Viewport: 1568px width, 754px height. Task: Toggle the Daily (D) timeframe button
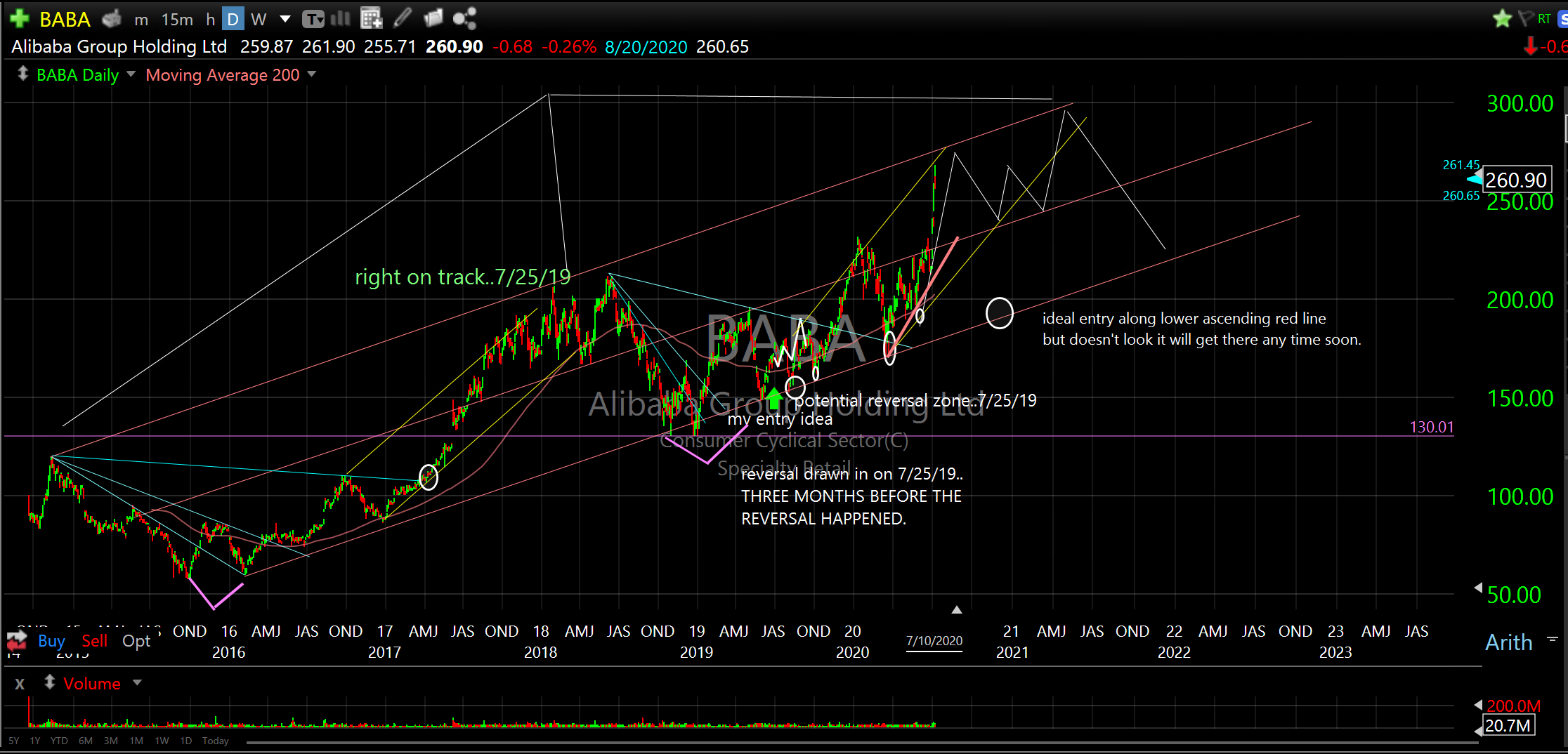tap(233, 19)
